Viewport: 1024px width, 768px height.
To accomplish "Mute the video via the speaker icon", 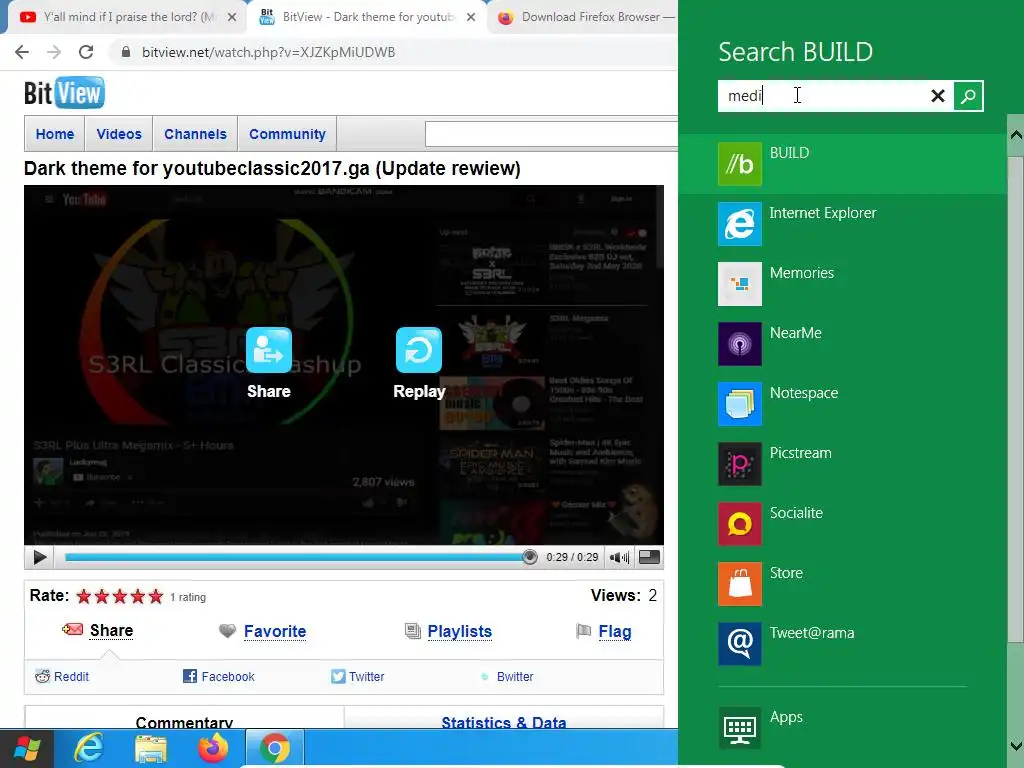I will [x=619, y=557].
